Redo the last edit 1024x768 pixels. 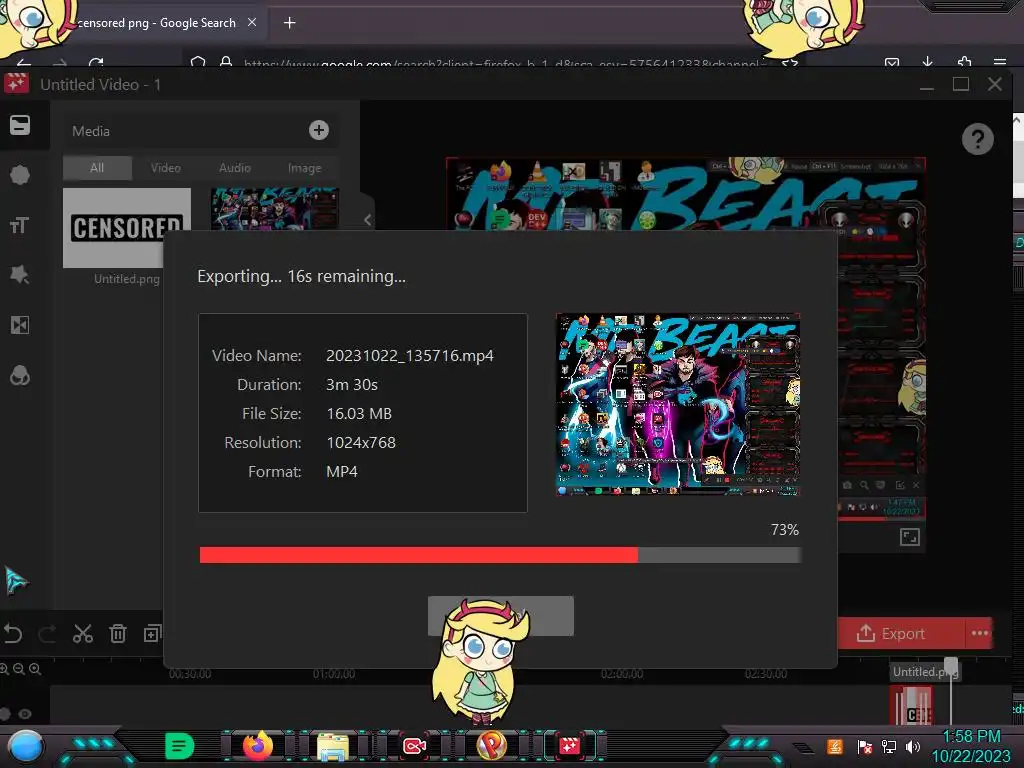pyautogui.click(x=47, y=633)
